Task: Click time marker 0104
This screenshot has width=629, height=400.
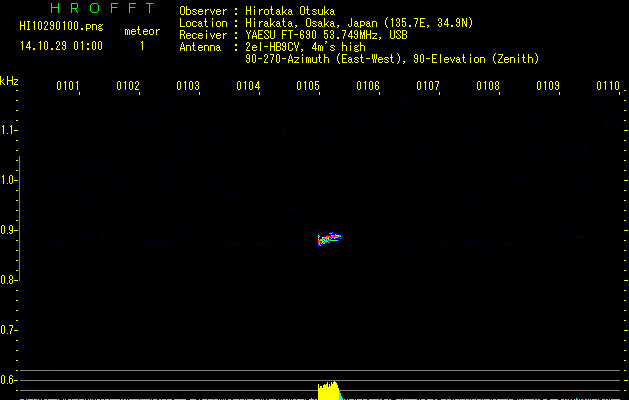Action: (x=248, y=86)
